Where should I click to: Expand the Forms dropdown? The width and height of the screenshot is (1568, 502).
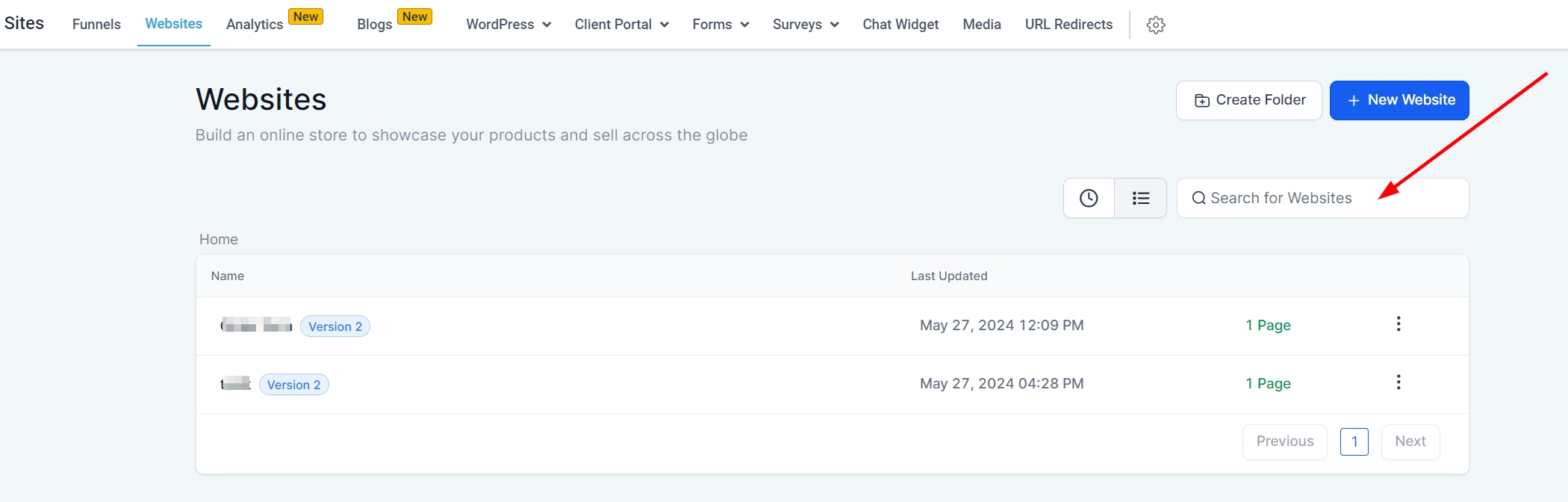click(721, 25)
